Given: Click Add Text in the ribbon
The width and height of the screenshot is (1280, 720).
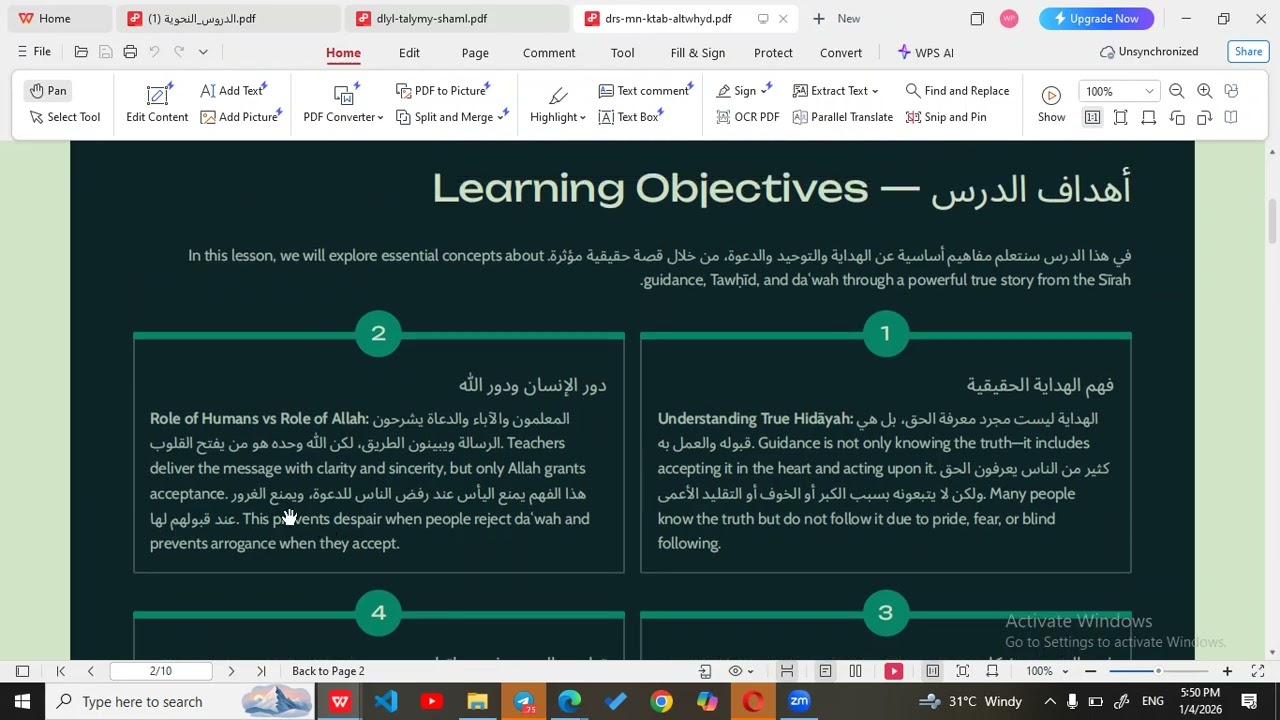Looking at the screenshot, I should click(231, 91).
